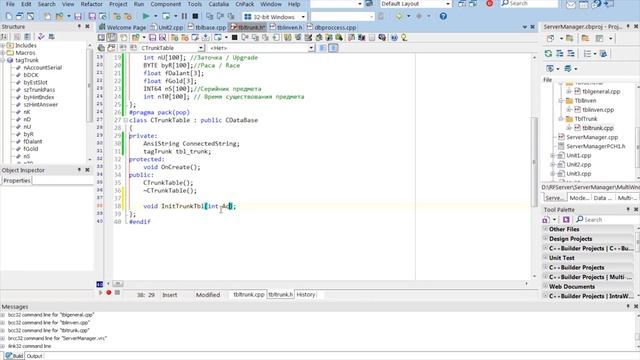The width and height of the screenshot is (640, 360).
Task: Click the black stop square in editor toolbar
Action: [234, 38]
